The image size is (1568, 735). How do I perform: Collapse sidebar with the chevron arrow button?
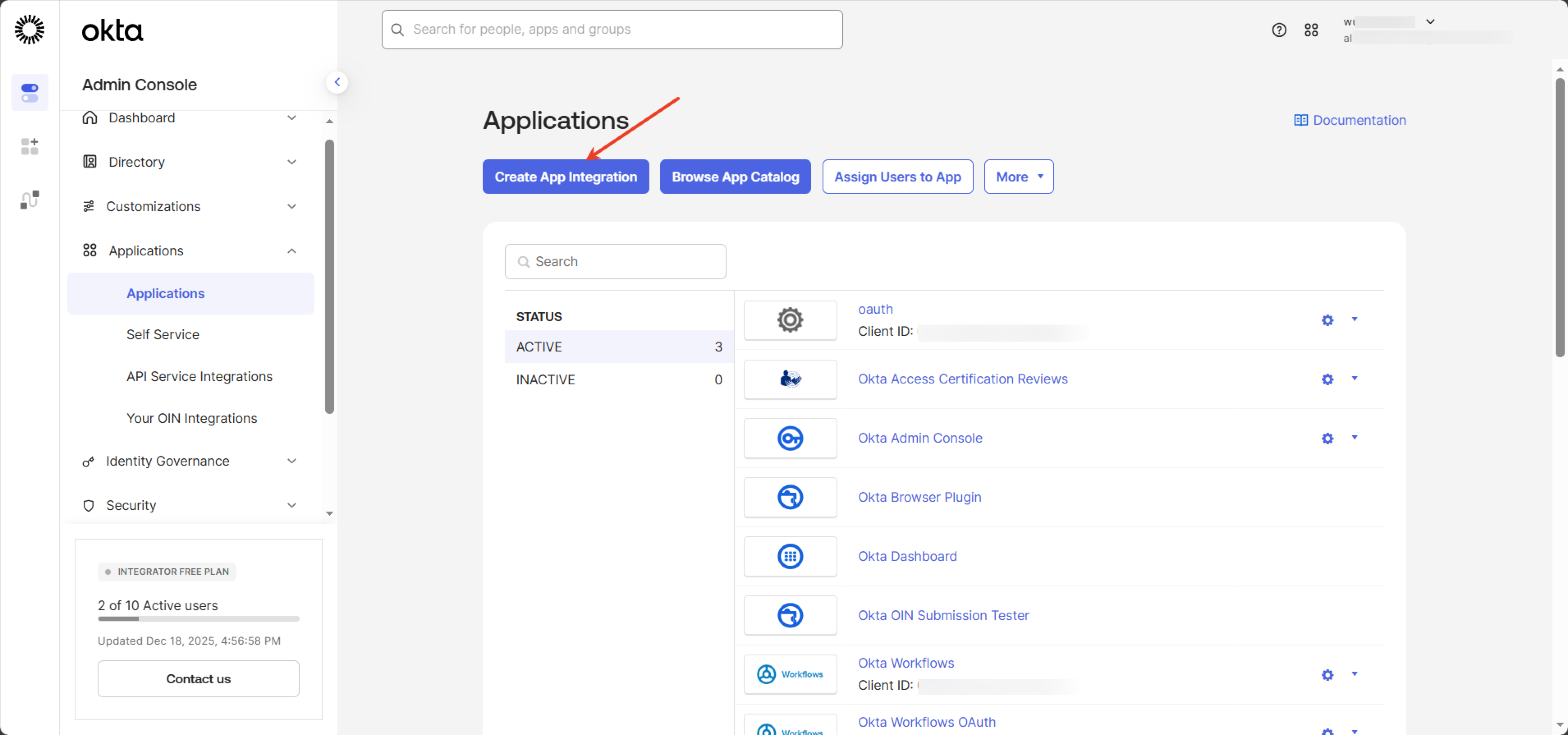click(x=337, y=82)
